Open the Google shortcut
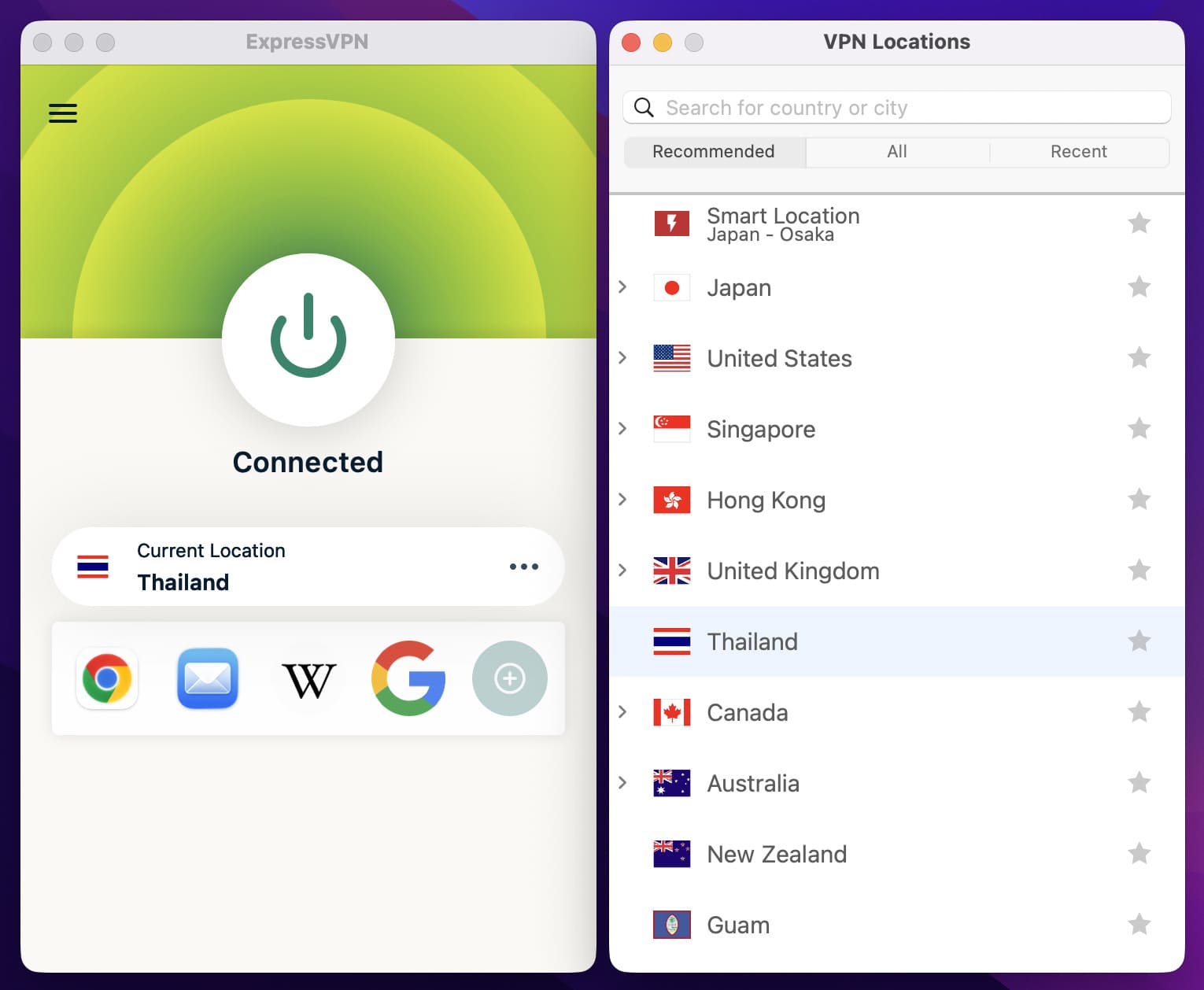Screen dimensions: 1204x990 coord(409,678)
